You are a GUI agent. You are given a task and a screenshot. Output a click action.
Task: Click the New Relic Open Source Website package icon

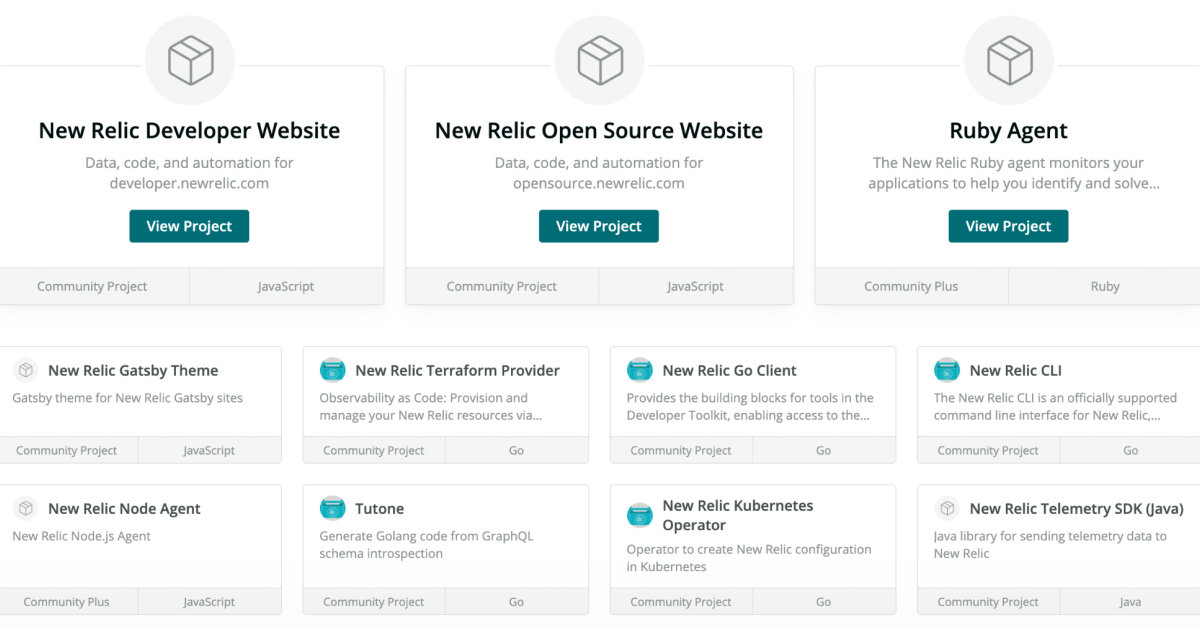point(599,60)
